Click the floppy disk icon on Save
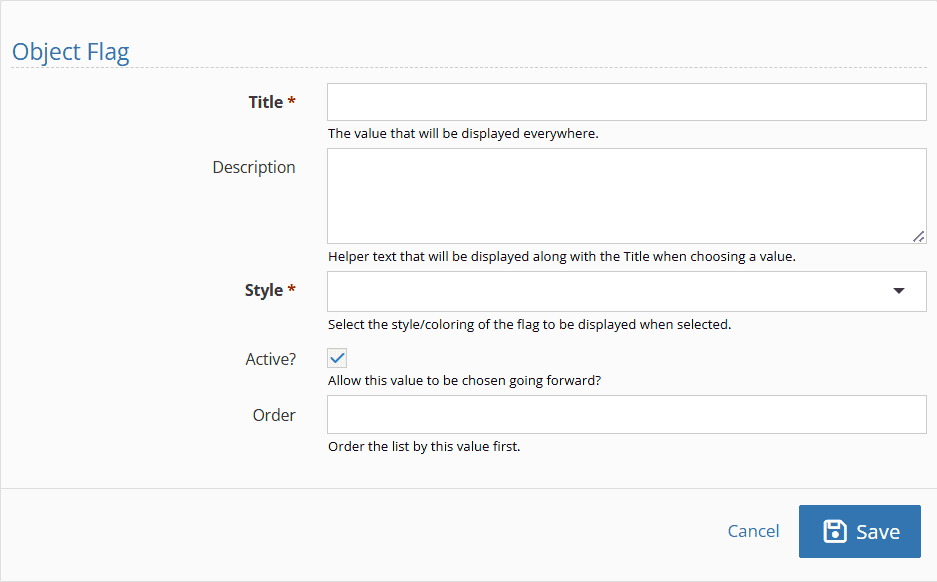Viewport: 937px width, 582px height. [835, 531]
